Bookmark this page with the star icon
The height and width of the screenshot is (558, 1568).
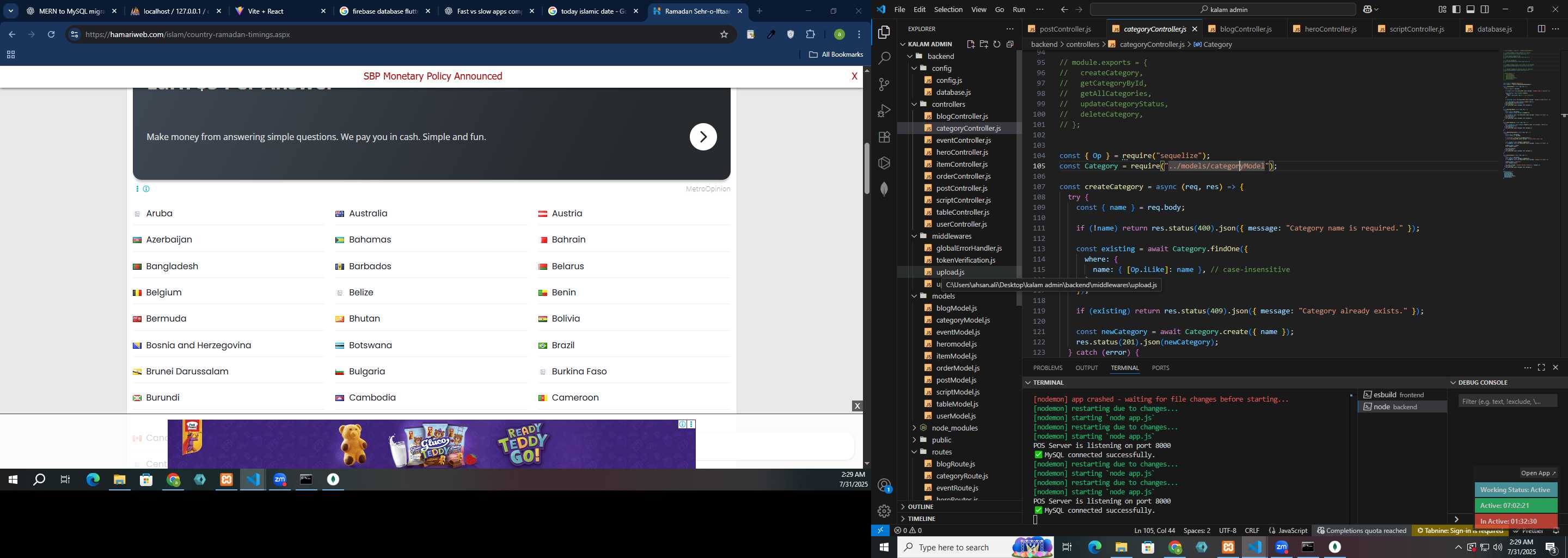(x=724, y=35)
